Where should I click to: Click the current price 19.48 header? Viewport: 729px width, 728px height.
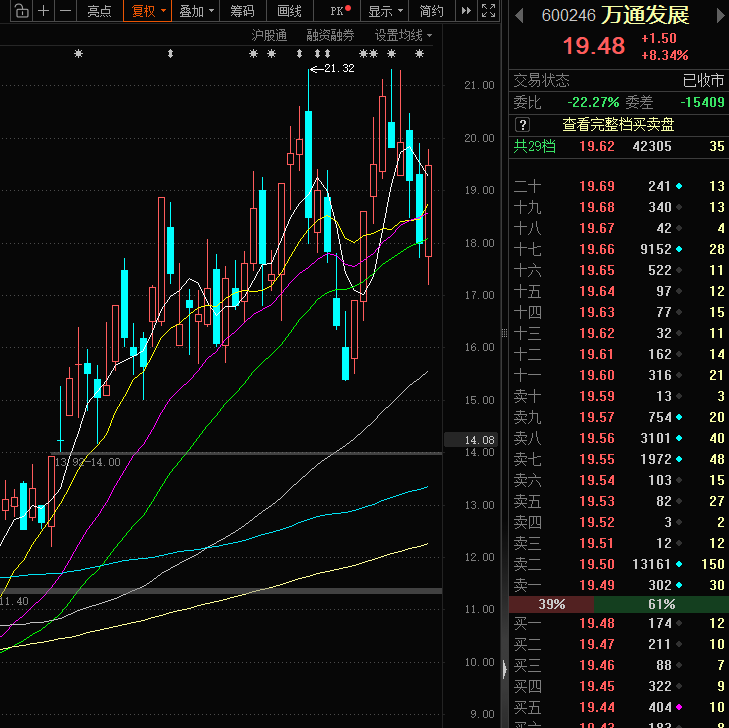pos(594,46)
